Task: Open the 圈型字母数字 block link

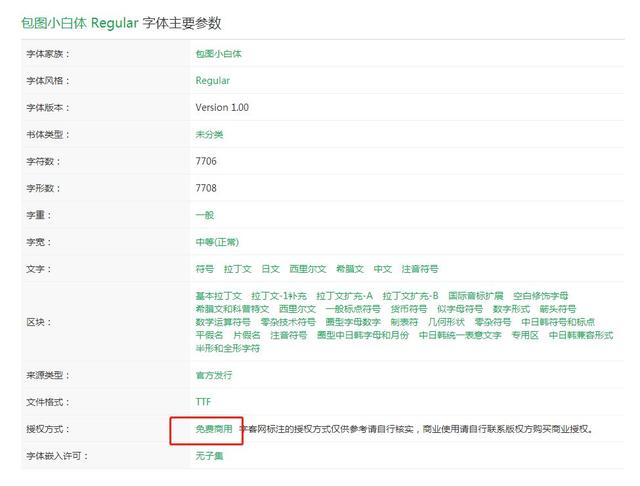Action: click(x=353, y=322)
